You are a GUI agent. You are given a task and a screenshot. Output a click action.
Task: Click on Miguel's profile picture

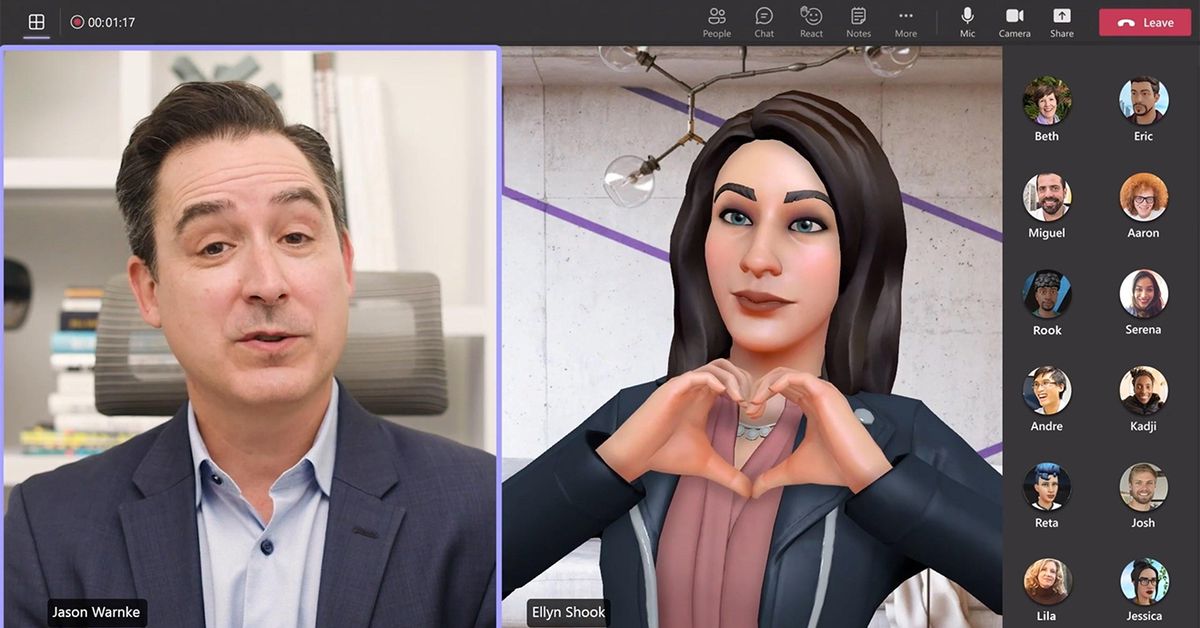pyautogui.click(x=1047, y=197)
